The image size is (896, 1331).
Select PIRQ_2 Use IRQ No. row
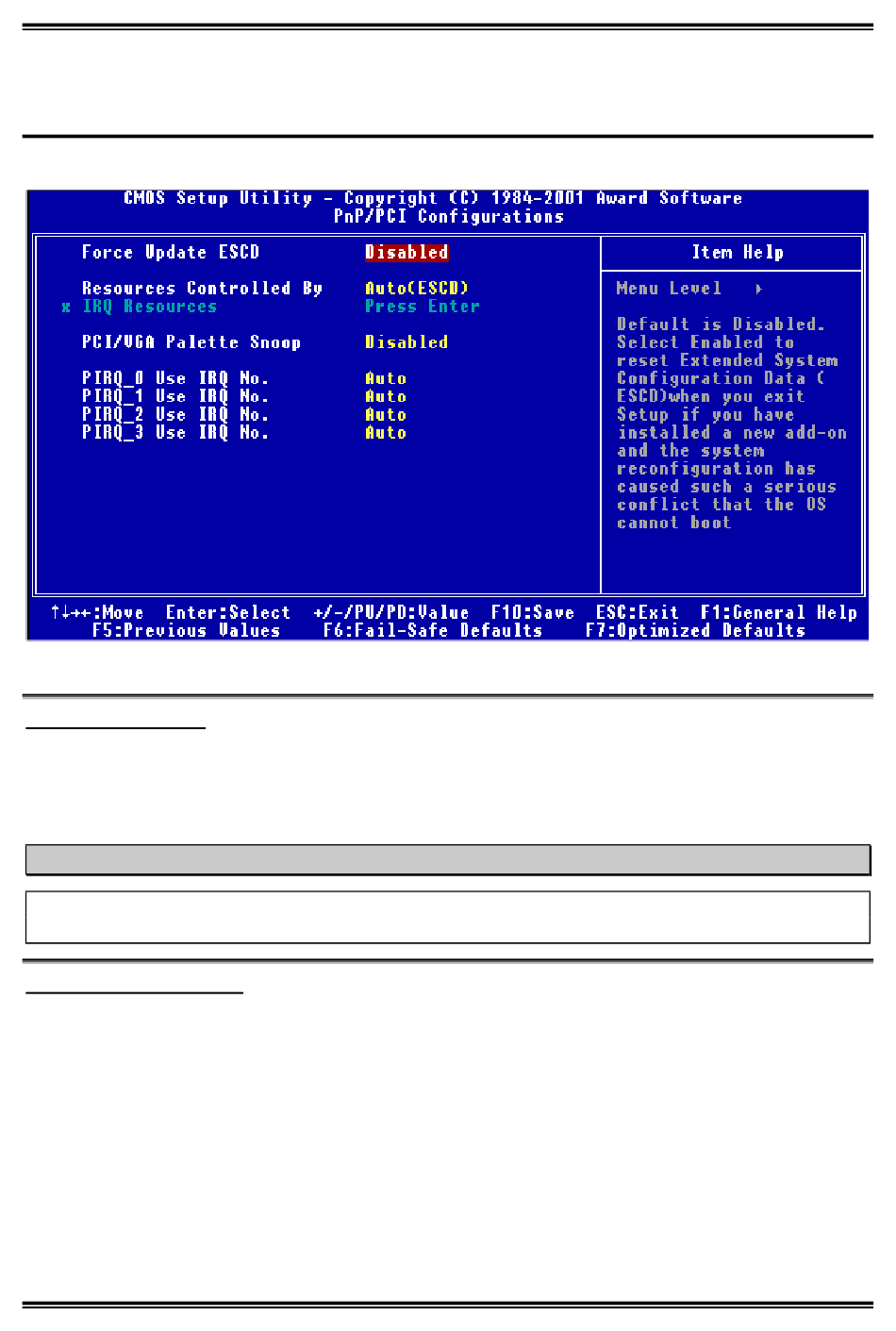pos(175,414)
